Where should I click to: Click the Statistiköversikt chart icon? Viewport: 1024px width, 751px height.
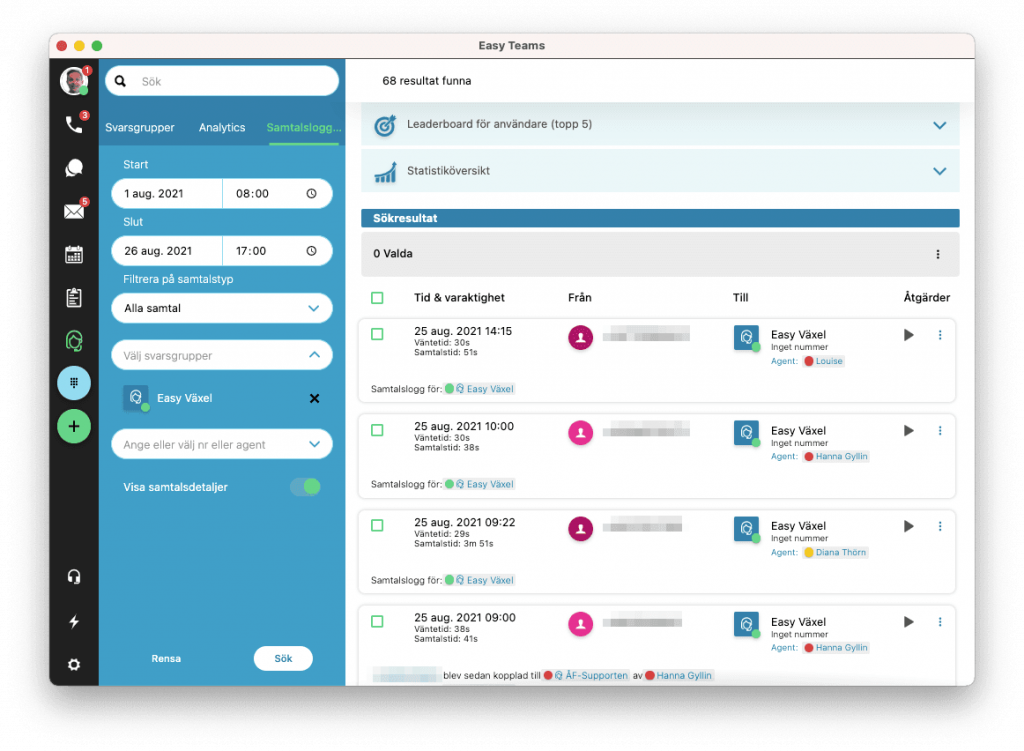(x=385, y=172)
